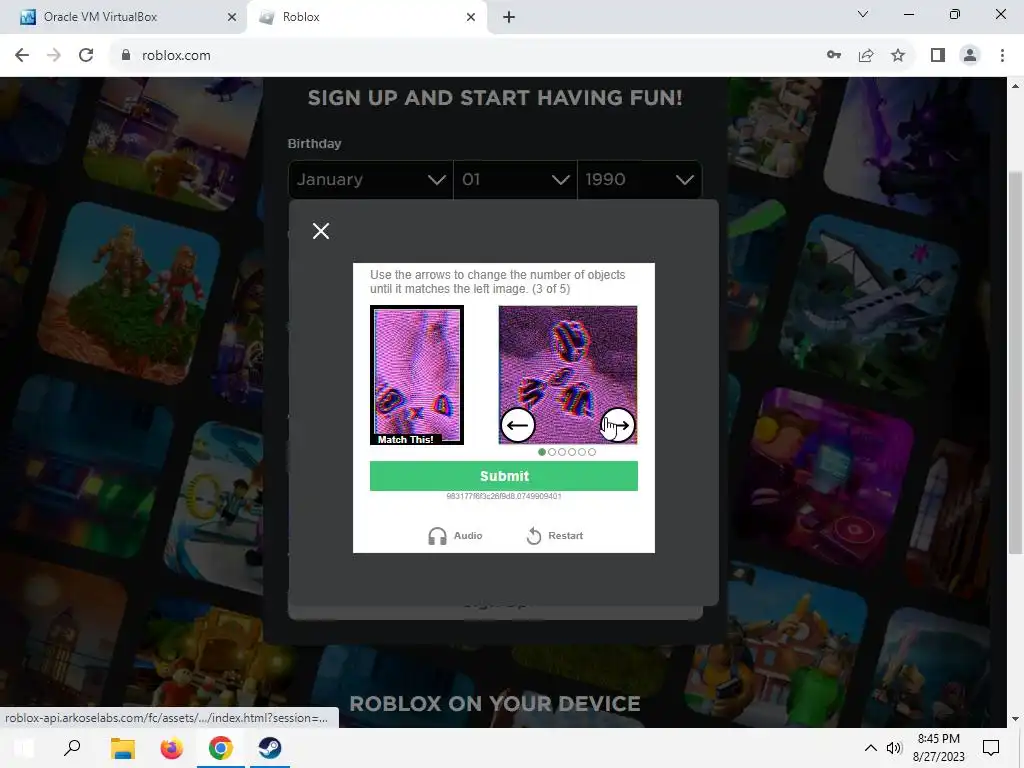Click the Chrome taskbar icon

click(221, 748)
